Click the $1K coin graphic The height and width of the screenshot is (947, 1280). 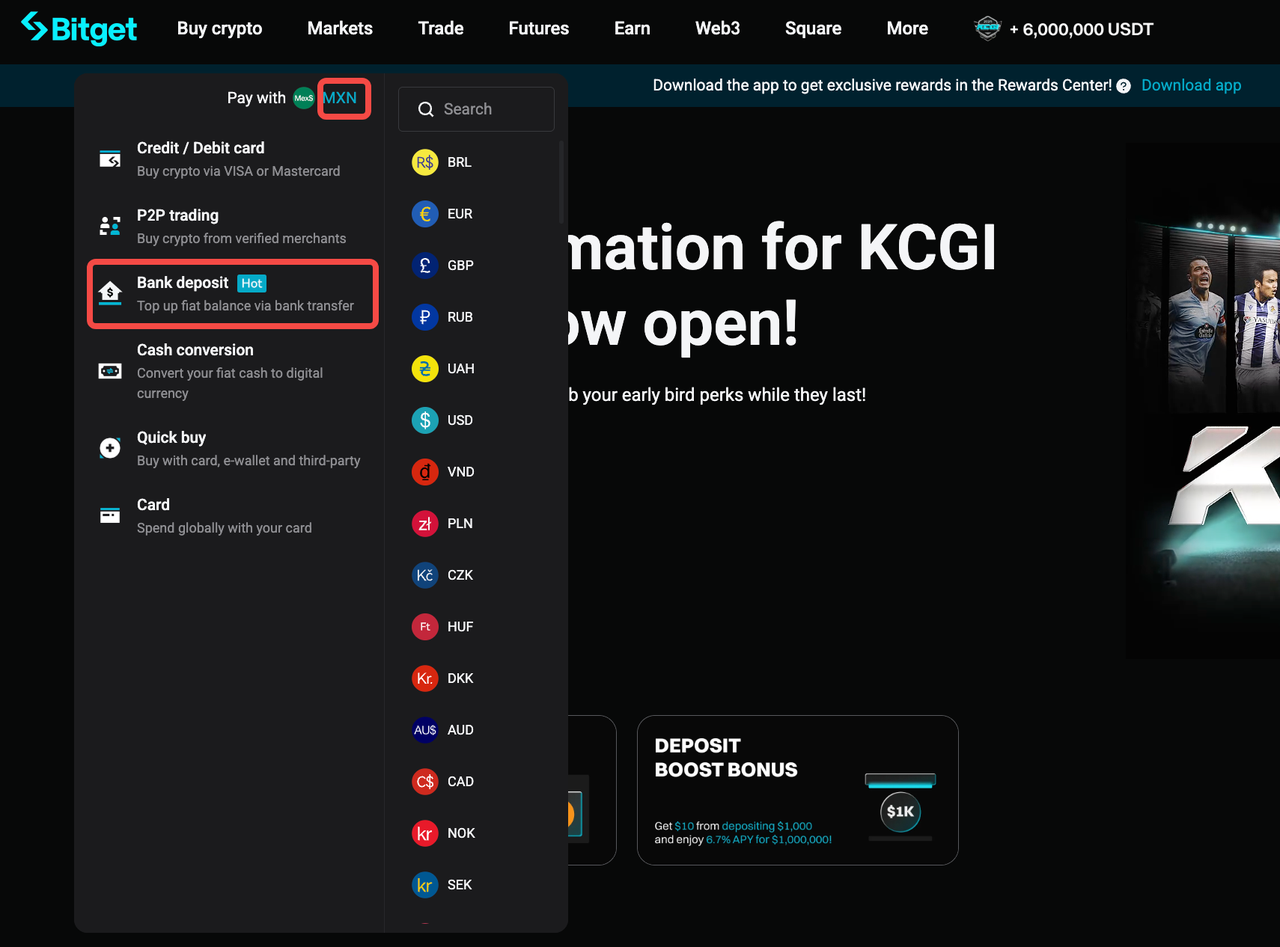click(x=900, y=811)
